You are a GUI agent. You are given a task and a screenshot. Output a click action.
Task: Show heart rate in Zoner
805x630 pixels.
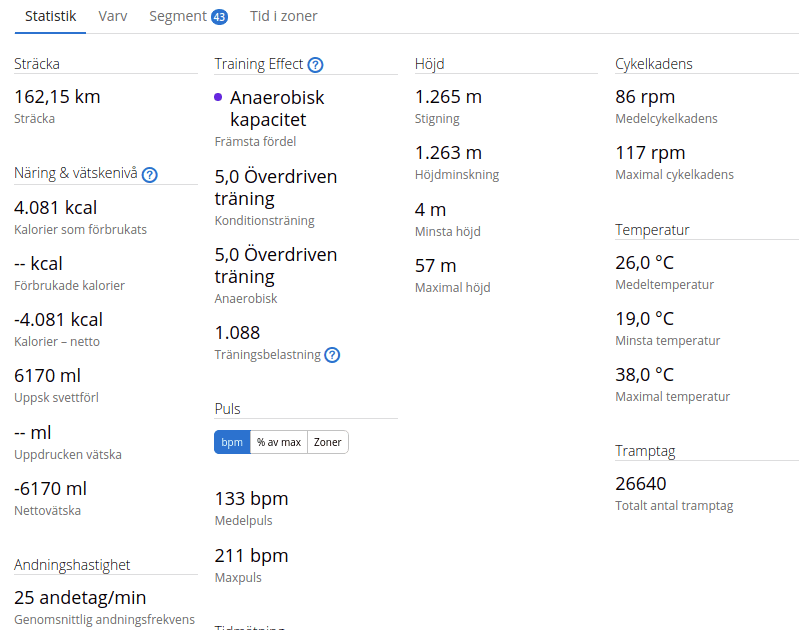327,442
